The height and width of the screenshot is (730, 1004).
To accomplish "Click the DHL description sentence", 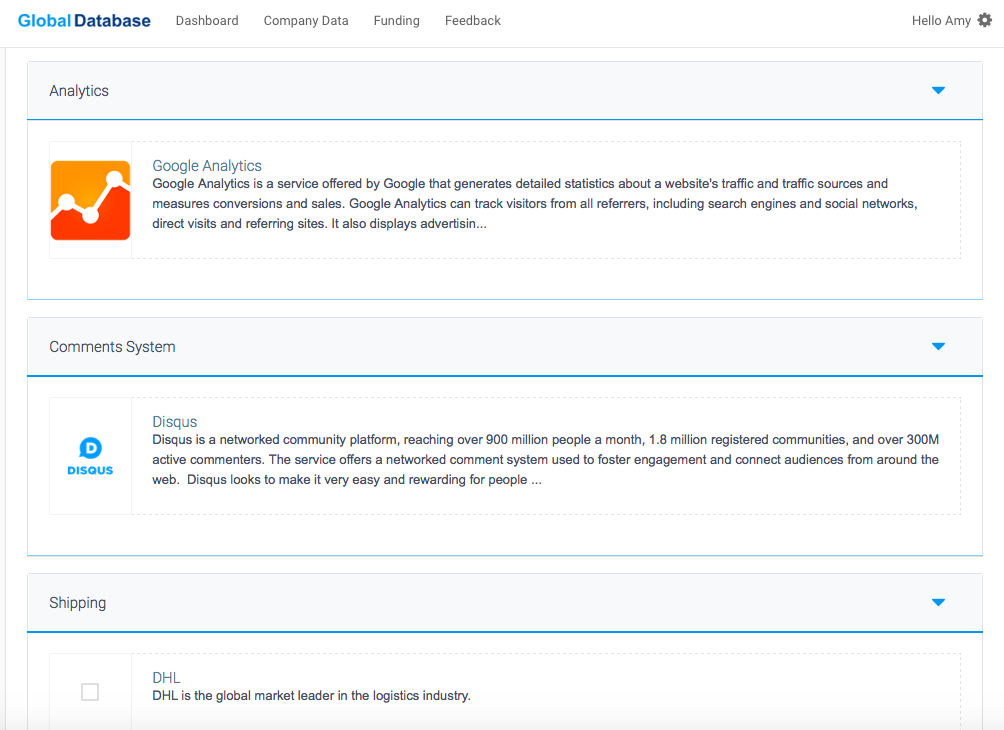I will tap(311, 695).
